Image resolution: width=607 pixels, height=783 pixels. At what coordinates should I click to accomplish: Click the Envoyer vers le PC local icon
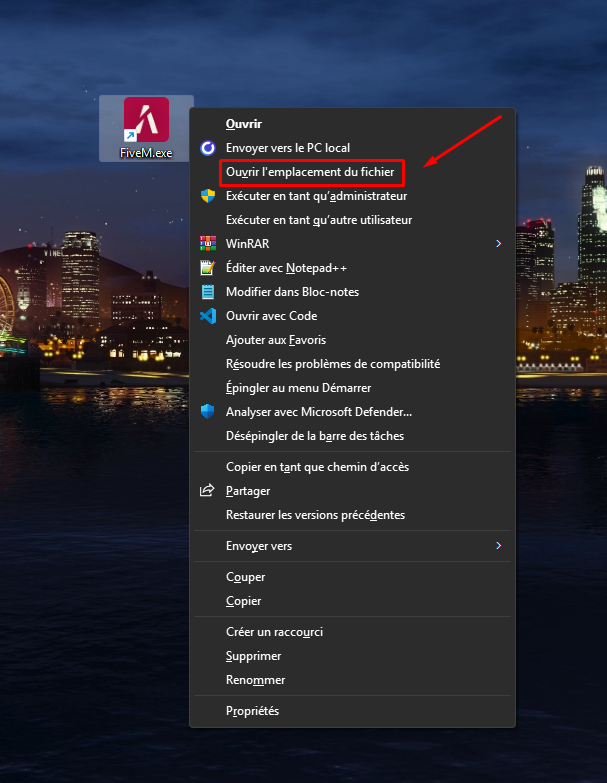click(x=208, y=148)
